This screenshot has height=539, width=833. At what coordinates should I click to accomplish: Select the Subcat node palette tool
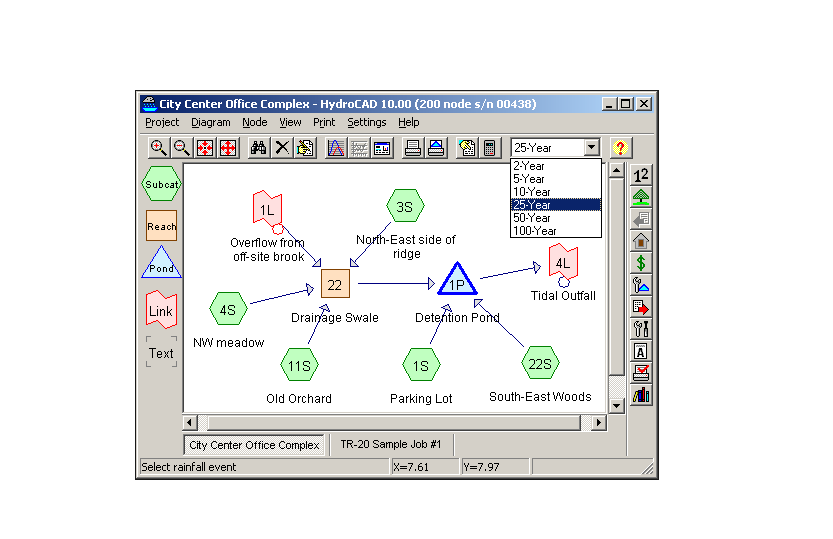(162, 184)
